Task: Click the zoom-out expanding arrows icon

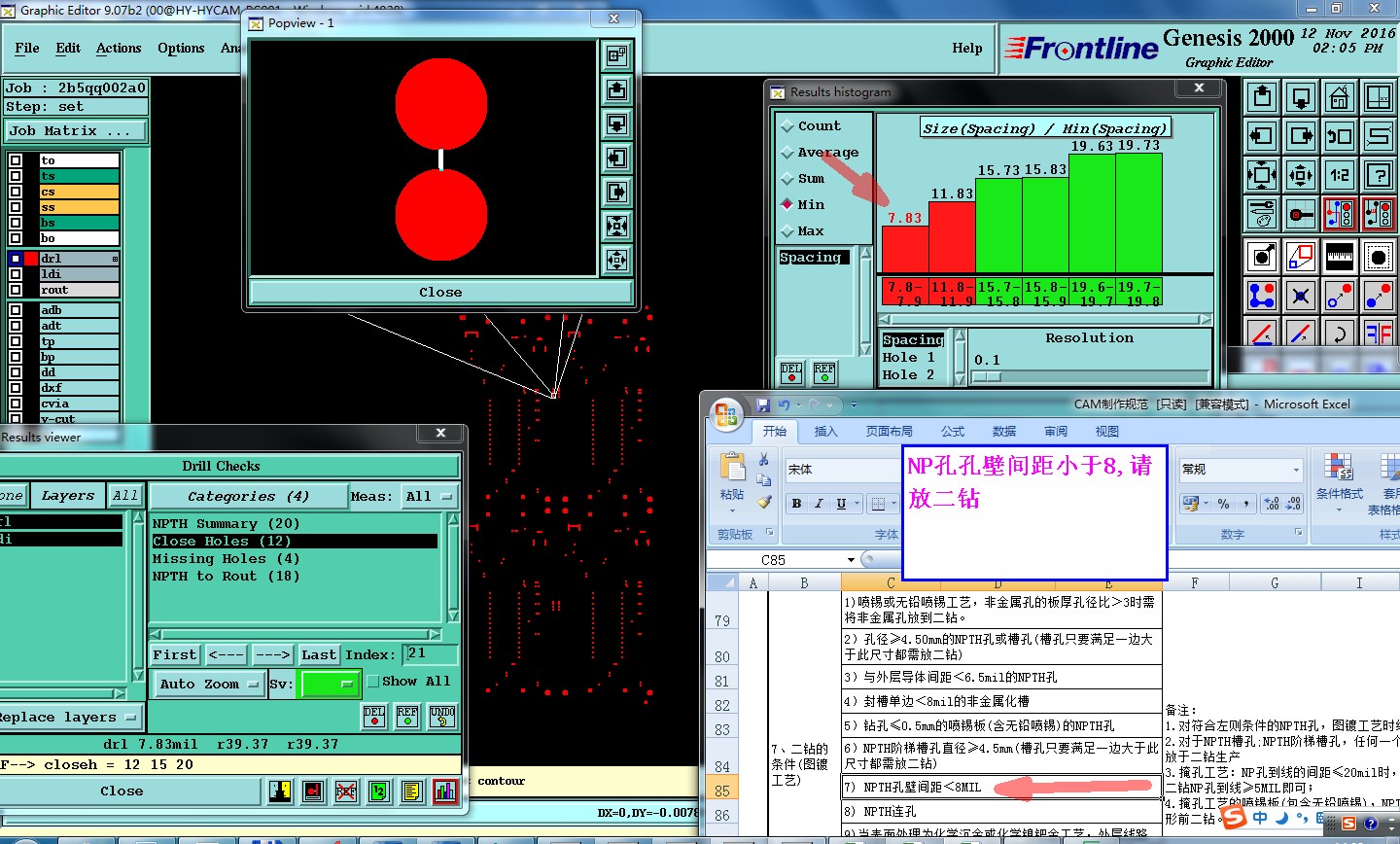Action: pos(1262,175)
